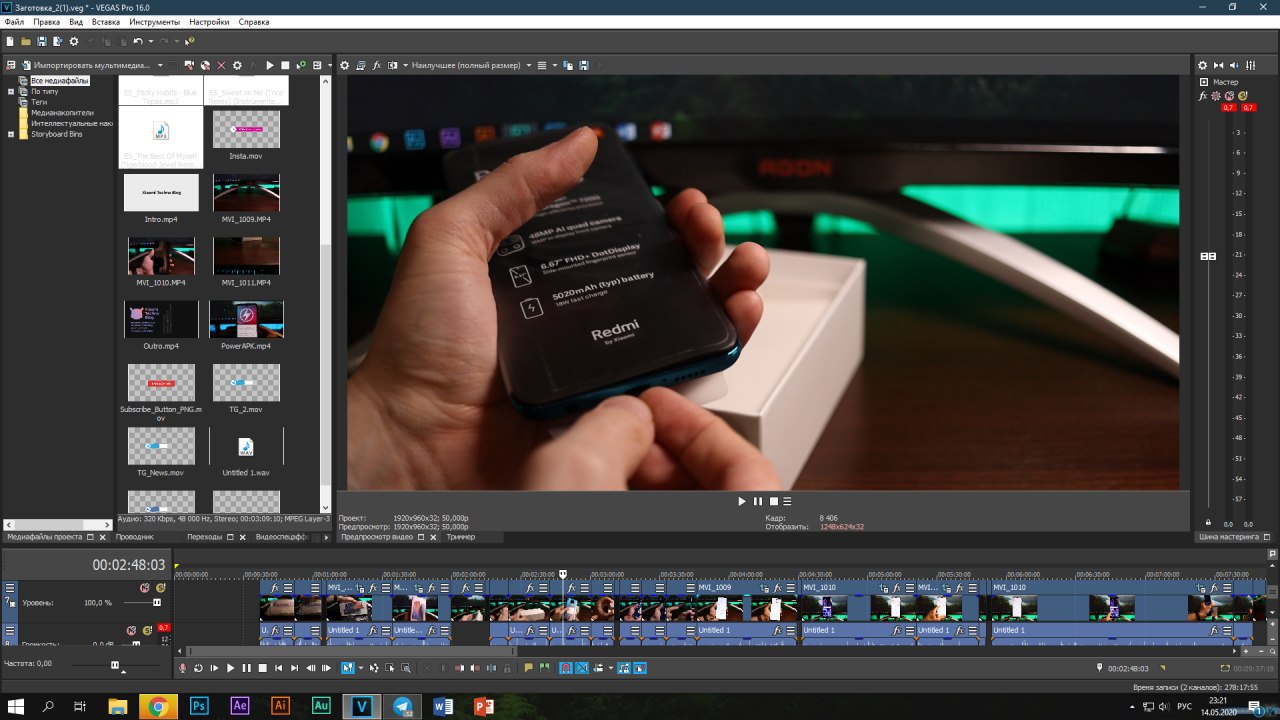Open the Вставка menu
Screen dimensions: 1280x720
tap(105, 22)
